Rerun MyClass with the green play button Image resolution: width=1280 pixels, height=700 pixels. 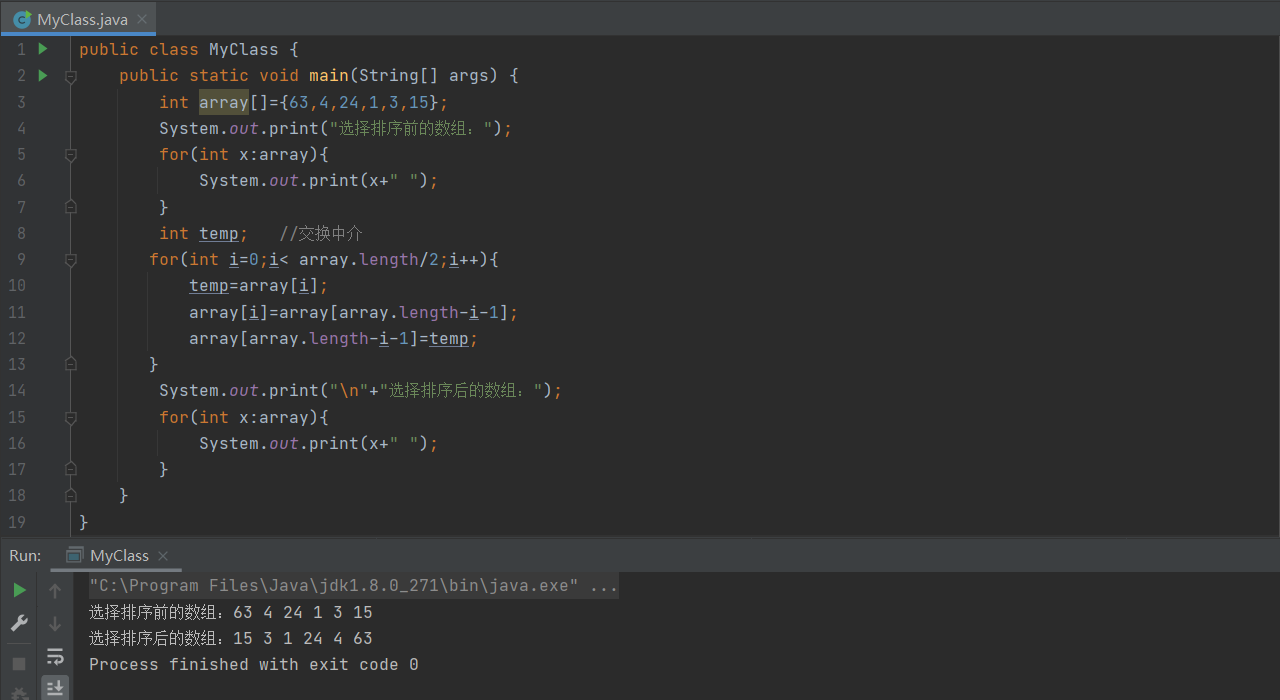19,590
